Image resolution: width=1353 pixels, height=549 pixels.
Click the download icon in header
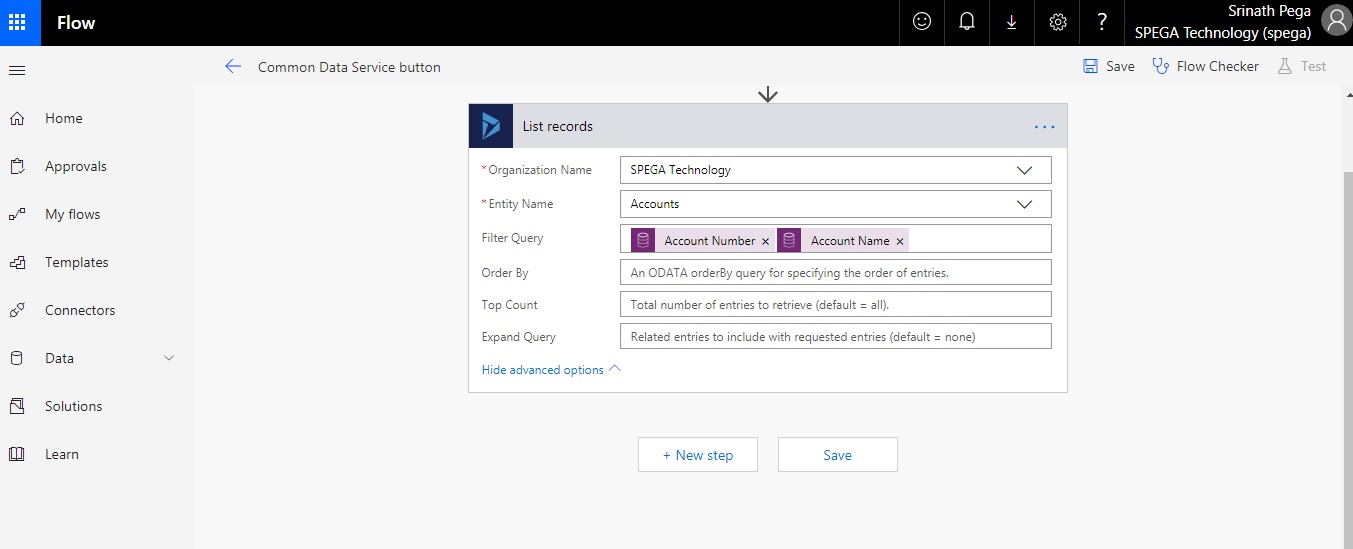pyautogui.click(x=1012, y=22)
